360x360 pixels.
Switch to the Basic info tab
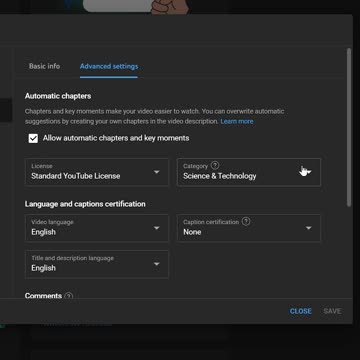pyautogui.click(x=44, y=66)
